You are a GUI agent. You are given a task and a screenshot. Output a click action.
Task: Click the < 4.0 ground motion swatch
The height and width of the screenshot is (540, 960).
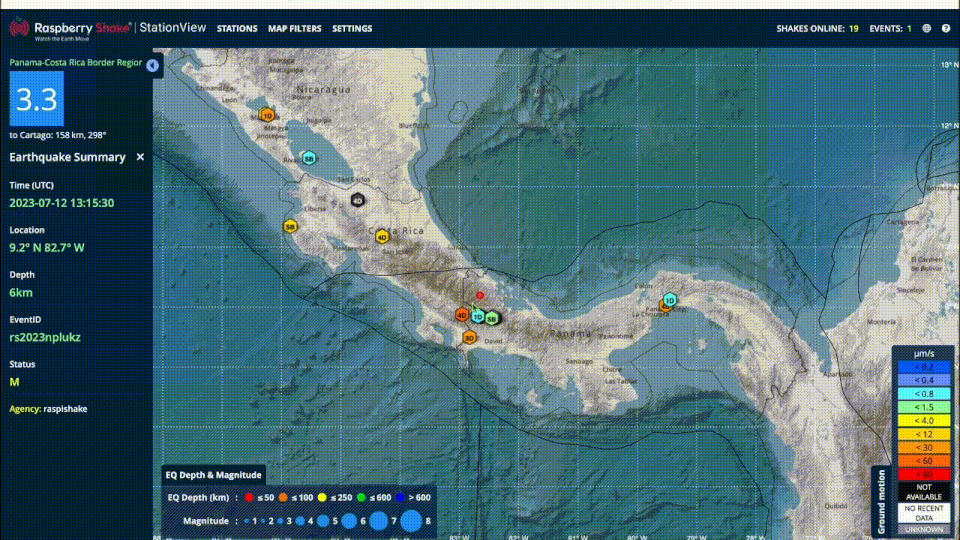coord(924,421)
